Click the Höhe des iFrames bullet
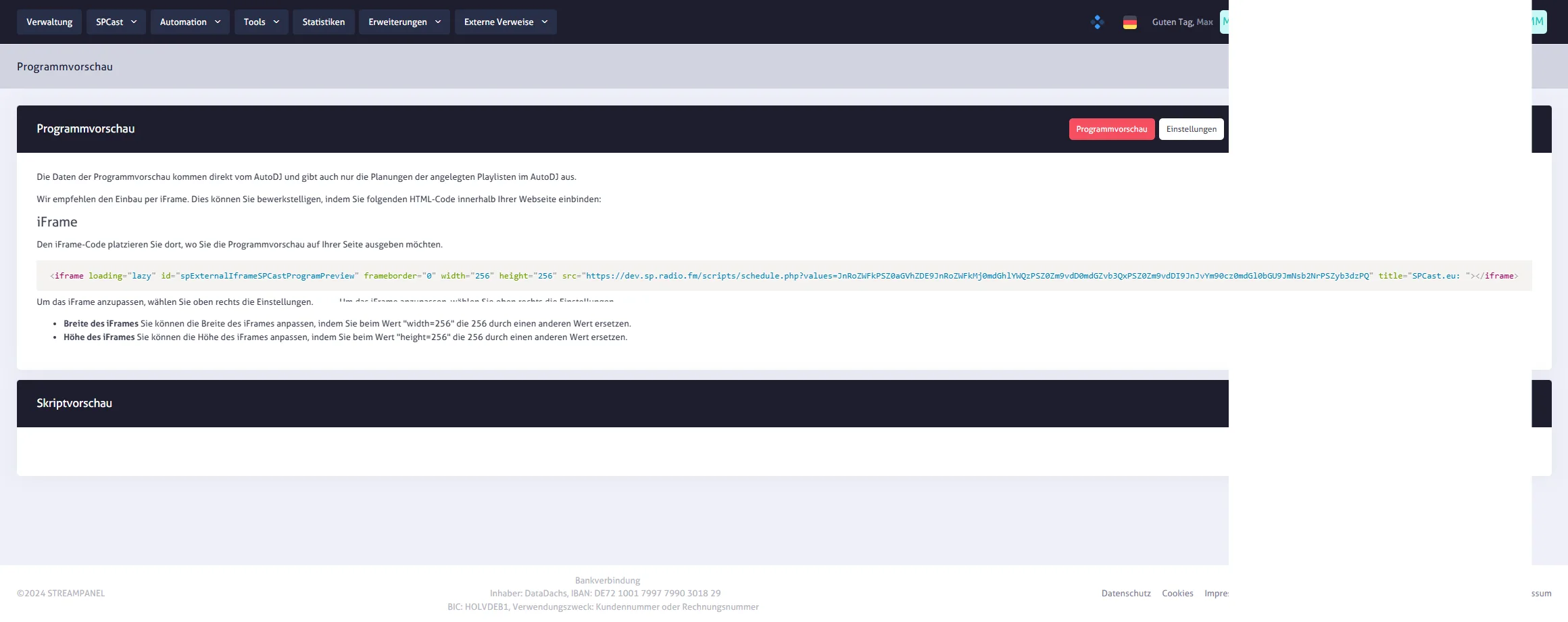The width and height of the screenshot is (1568, 622). pos(345,337)
